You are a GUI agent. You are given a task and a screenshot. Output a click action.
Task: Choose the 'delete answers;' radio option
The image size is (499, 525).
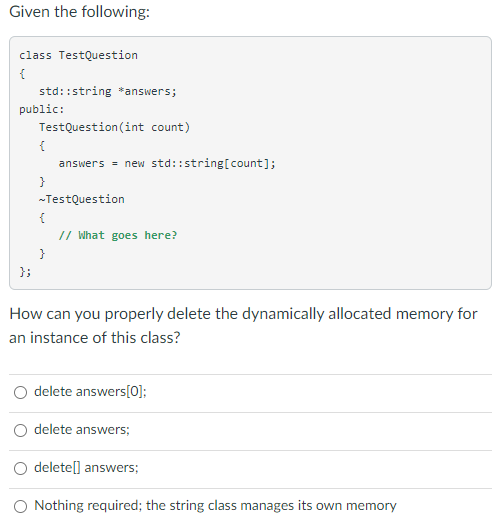20,430
